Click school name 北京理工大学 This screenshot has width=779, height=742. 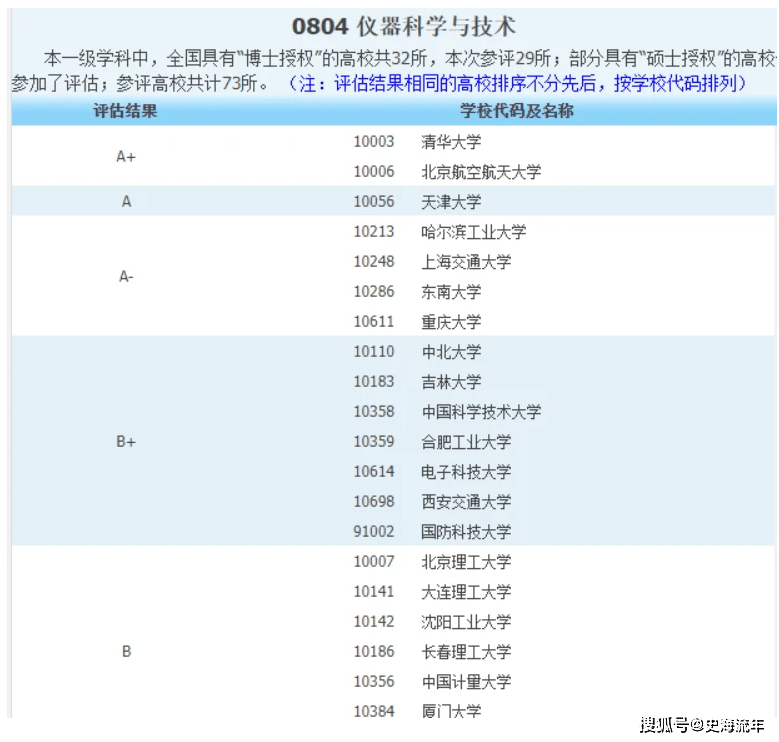[x=466, y=562]
